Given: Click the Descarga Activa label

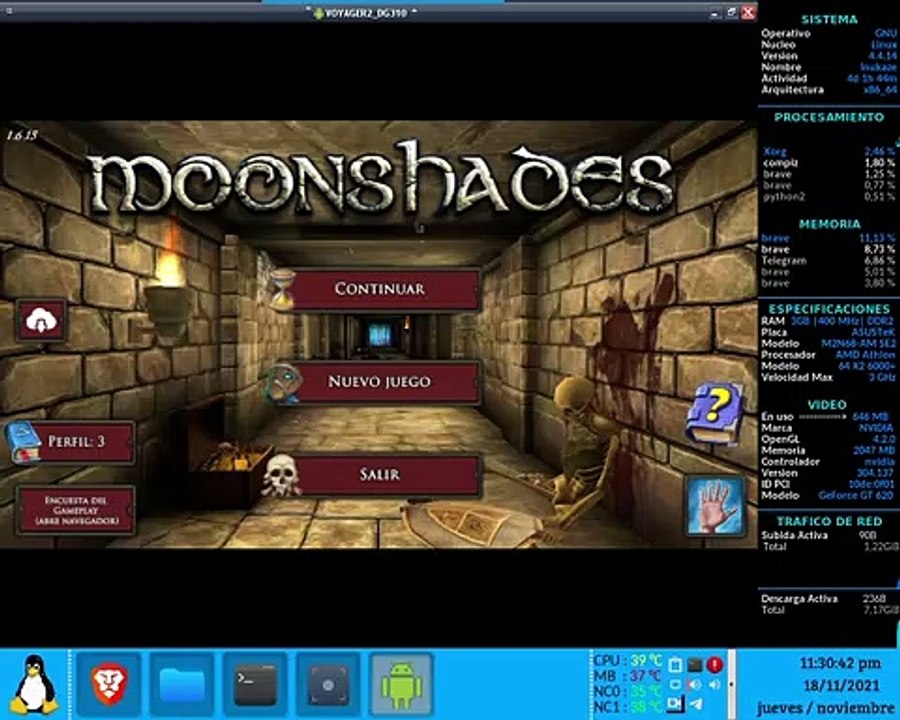Looking at the screenshot, I should pyautogui.click(x=799, y=598).
